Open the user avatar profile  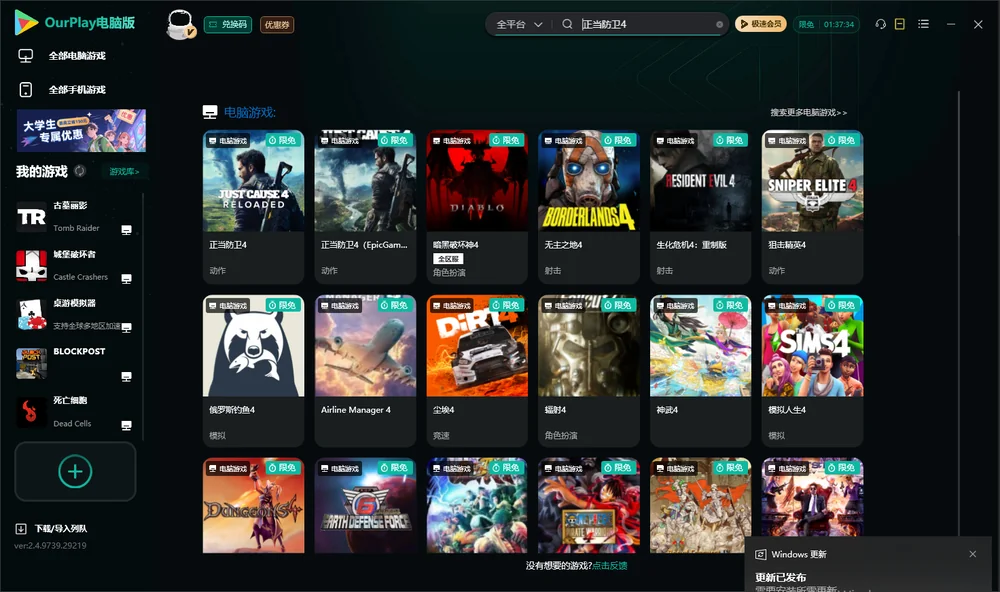click(180, 25)
